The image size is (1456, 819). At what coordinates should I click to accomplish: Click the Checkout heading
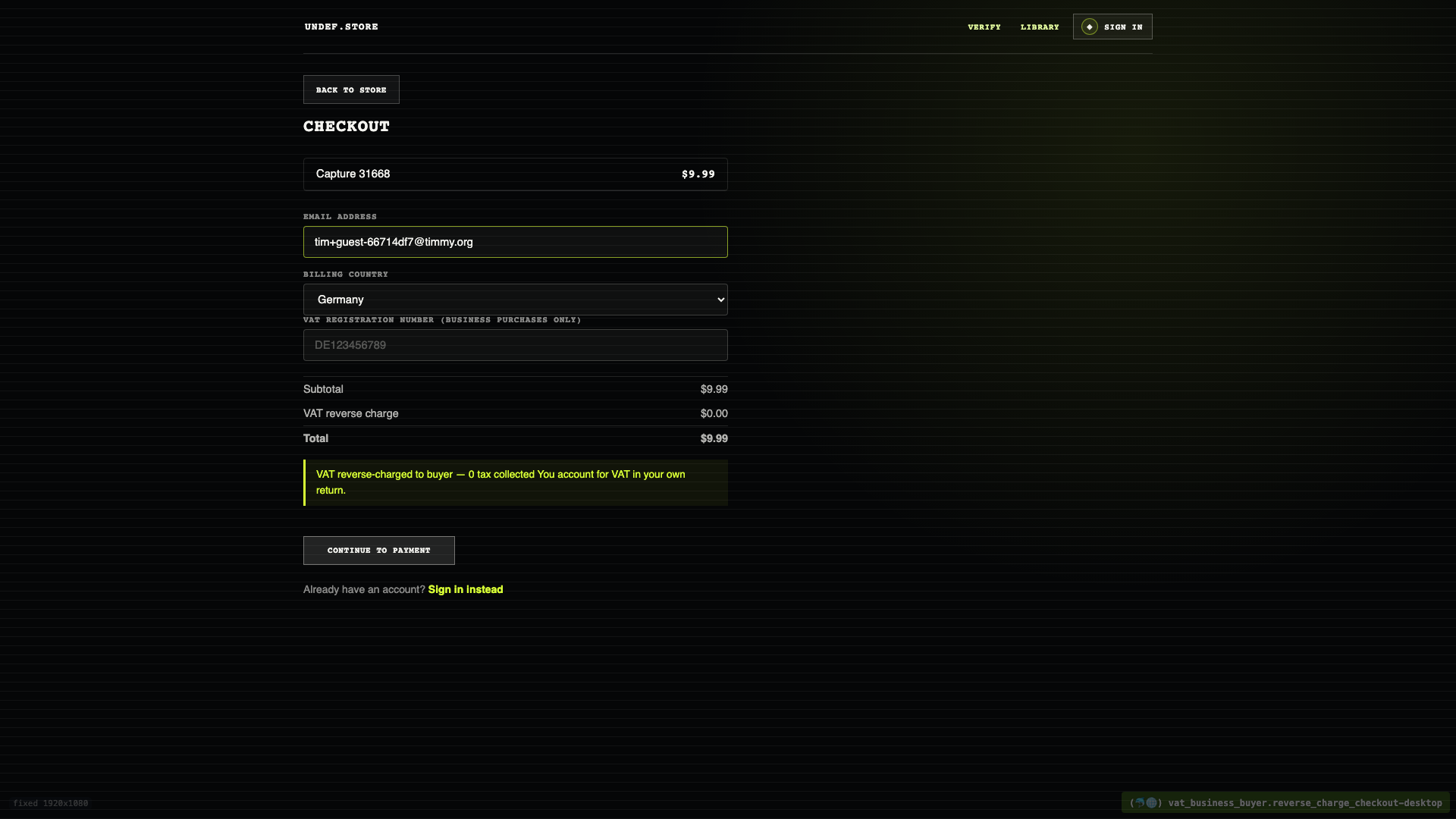[347, 127]
